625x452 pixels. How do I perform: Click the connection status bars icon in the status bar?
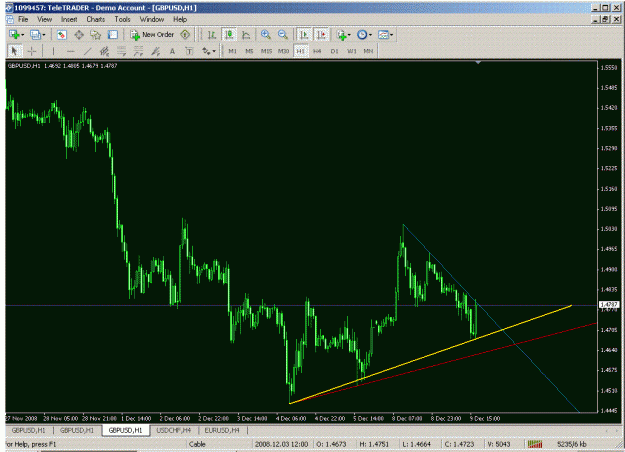(535, 444)
